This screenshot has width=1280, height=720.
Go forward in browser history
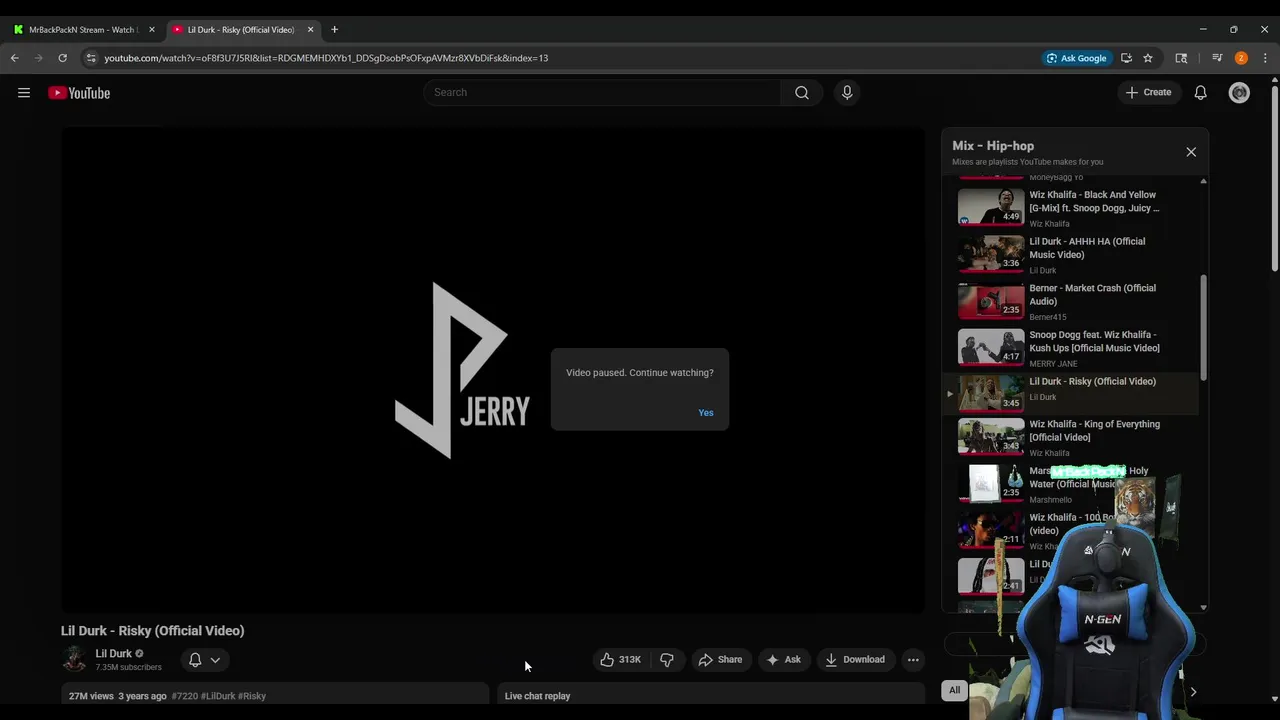coord(39,58)
